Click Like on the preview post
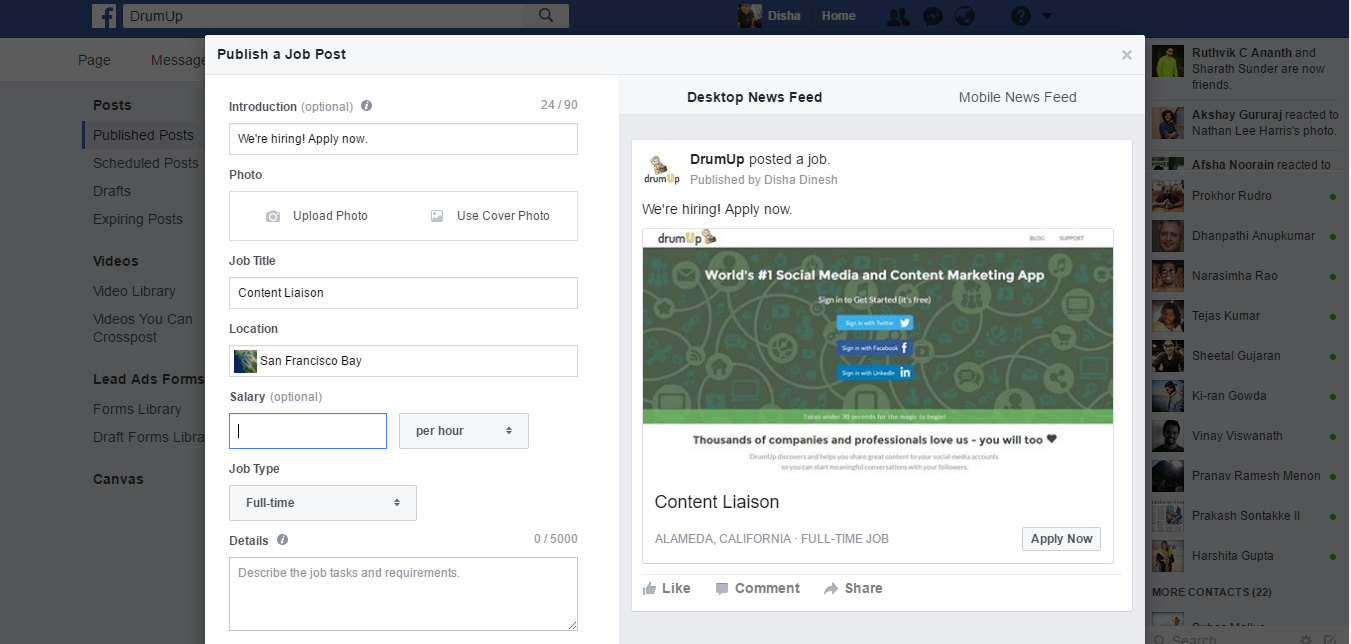Image resolution: width=1351 pixels, height=644 pixels. [667, 589]
